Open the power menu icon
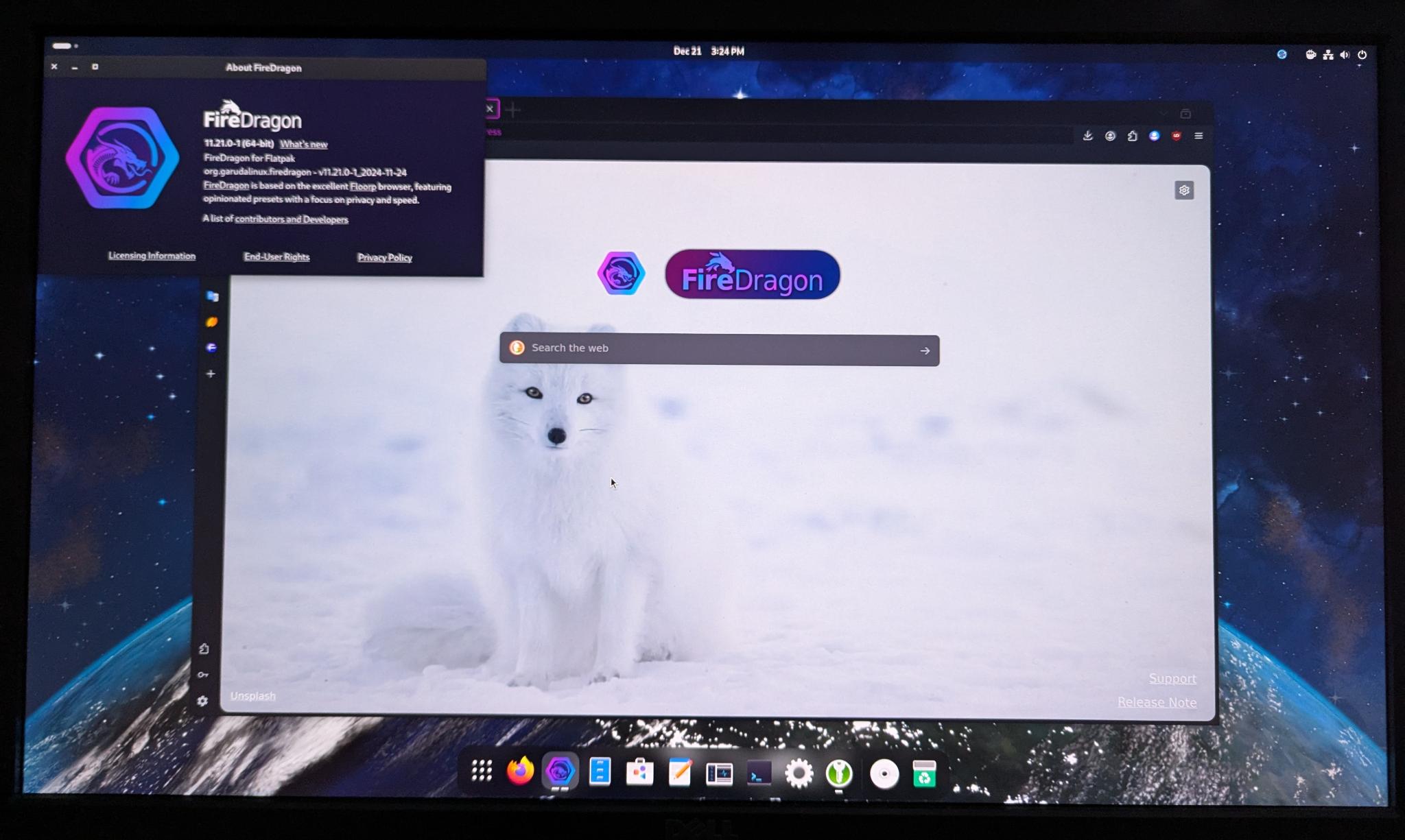Screen dimensions: 1405x840 click(x=1362, y=55)
